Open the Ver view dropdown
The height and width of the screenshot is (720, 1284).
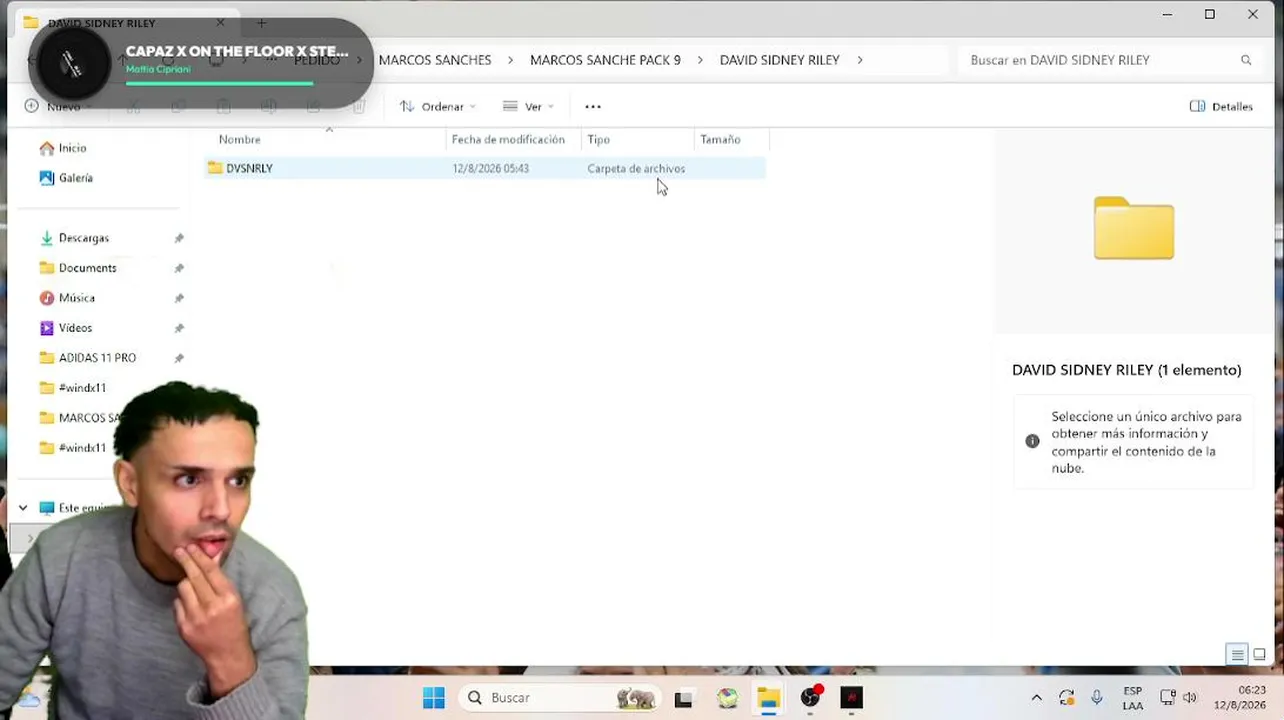coord(528,106)
